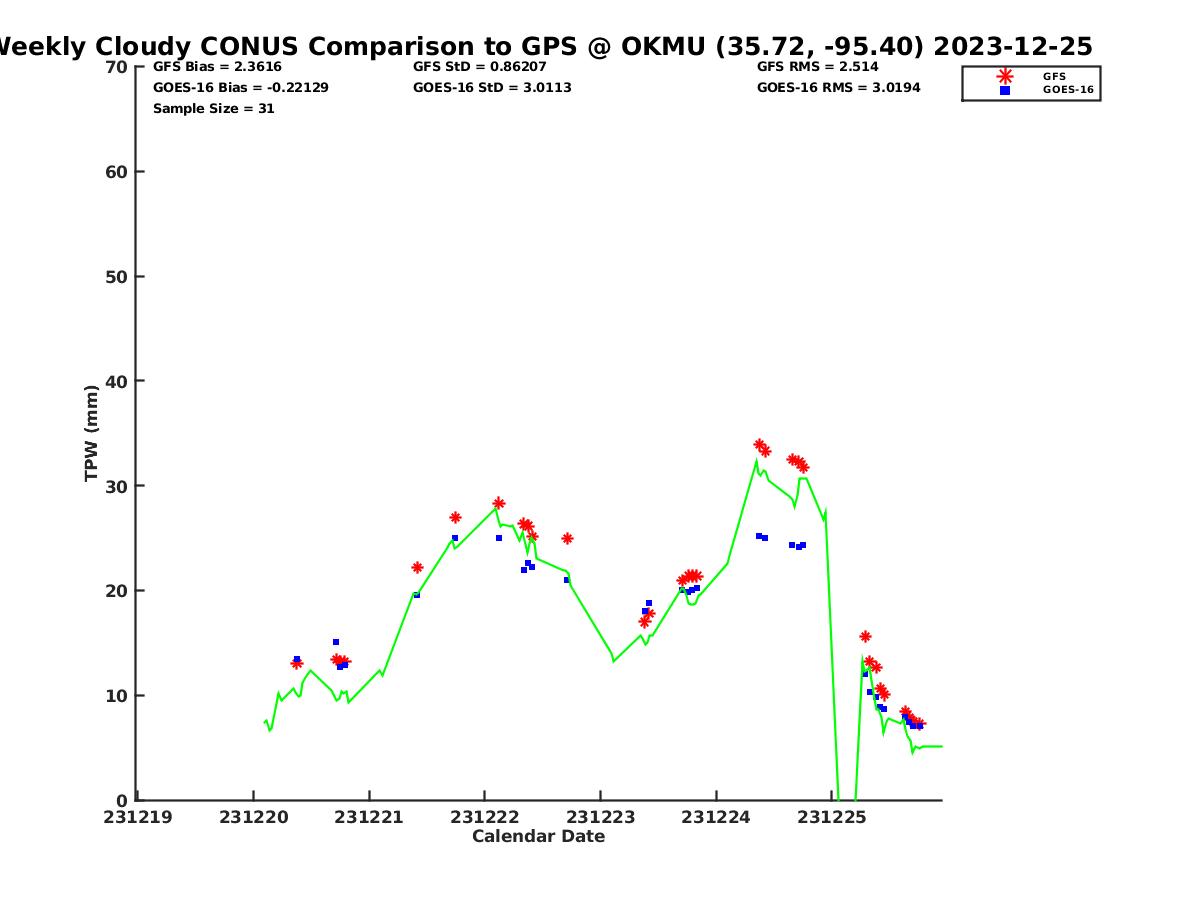The image size is (1200, 900).
Task: Click the 'GFS RMS = 2.514' statistic
Action: point(817,67)
